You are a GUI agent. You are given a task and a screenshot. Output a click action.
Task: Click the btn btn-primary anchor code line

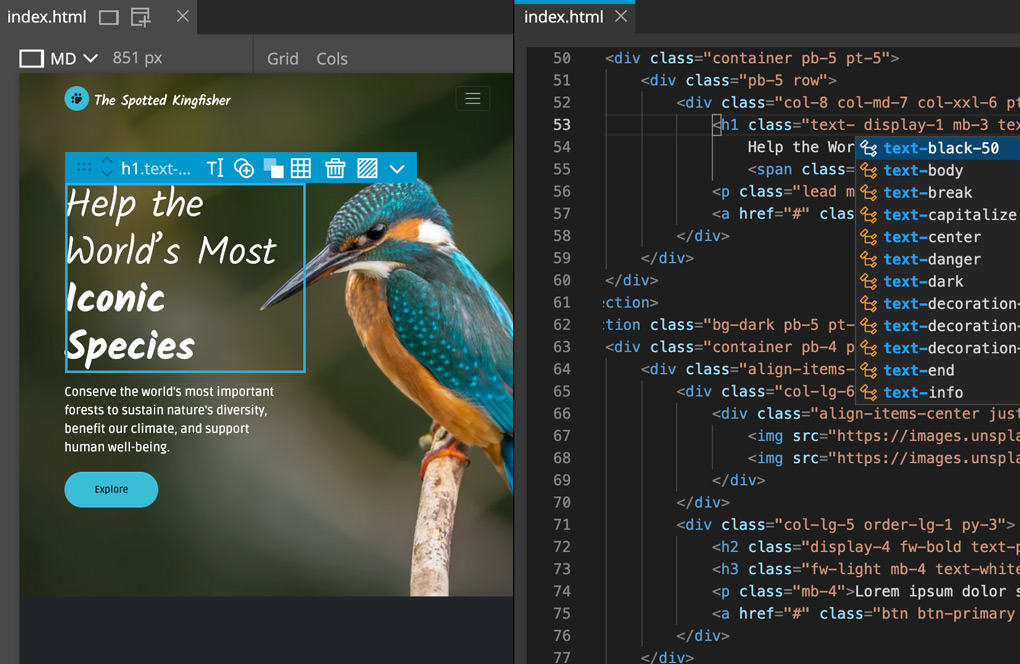(x=866, y=613)
